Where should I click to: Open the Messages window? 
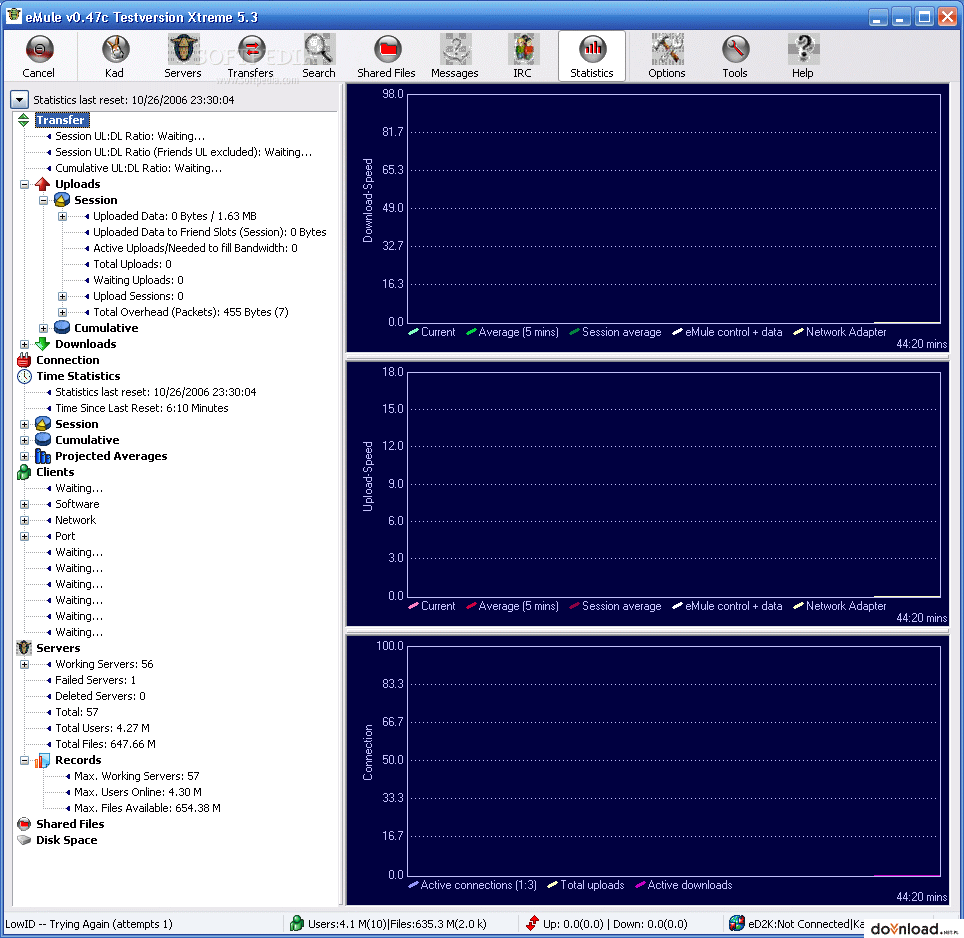pos(455,57)
